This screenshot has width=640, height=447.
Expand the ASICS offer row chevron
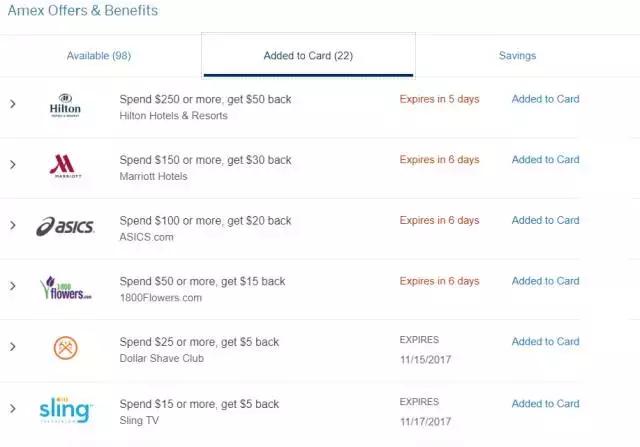[x=12, y=226]
